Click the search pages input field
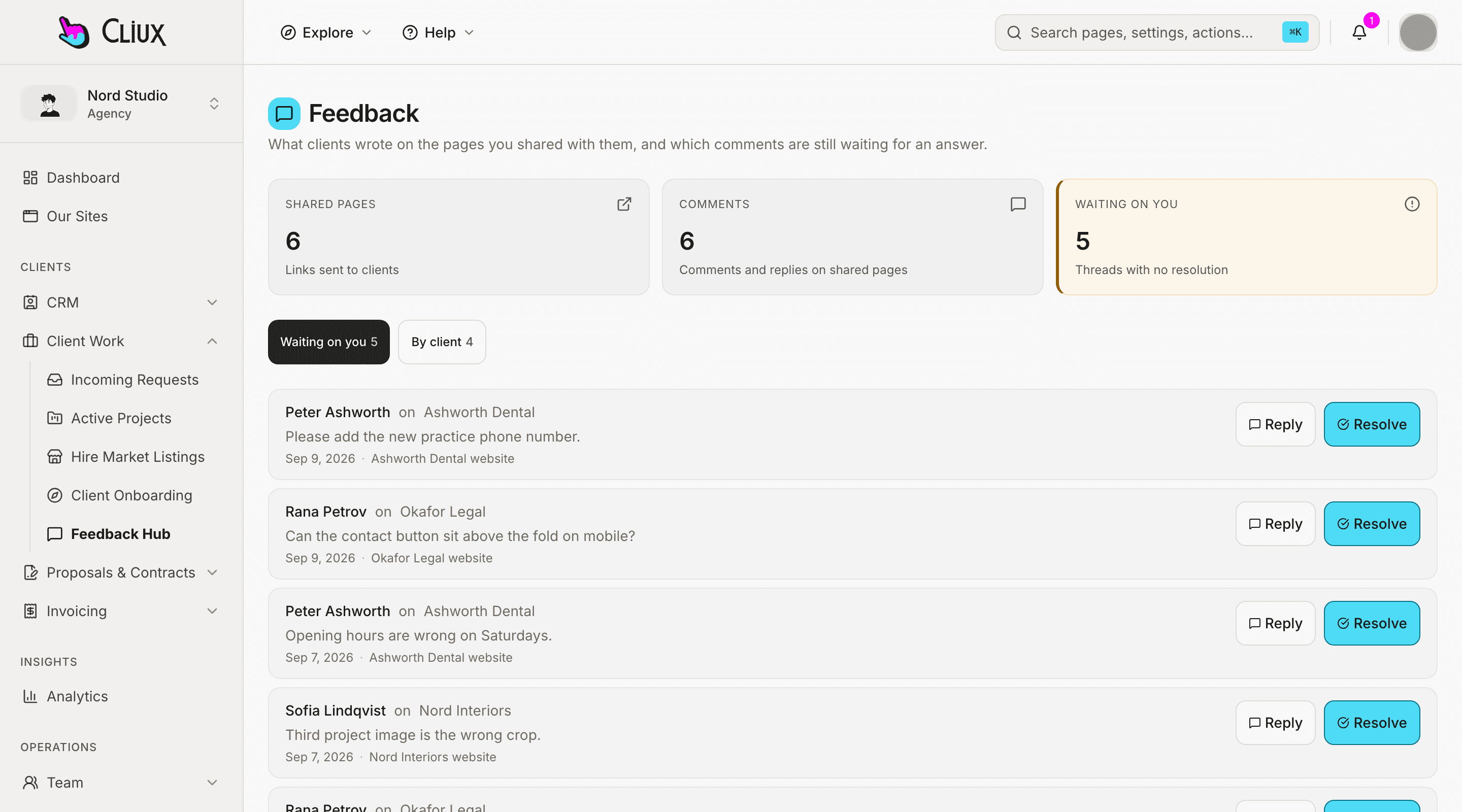The height and width of the screenshot is (812, 1462). [x=1157, y=32]
